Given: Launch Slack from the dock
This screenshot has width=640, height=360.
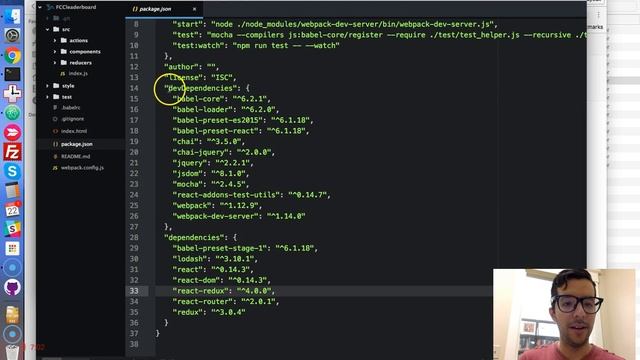Looking at the screenshot, I should tap(12, 229).
